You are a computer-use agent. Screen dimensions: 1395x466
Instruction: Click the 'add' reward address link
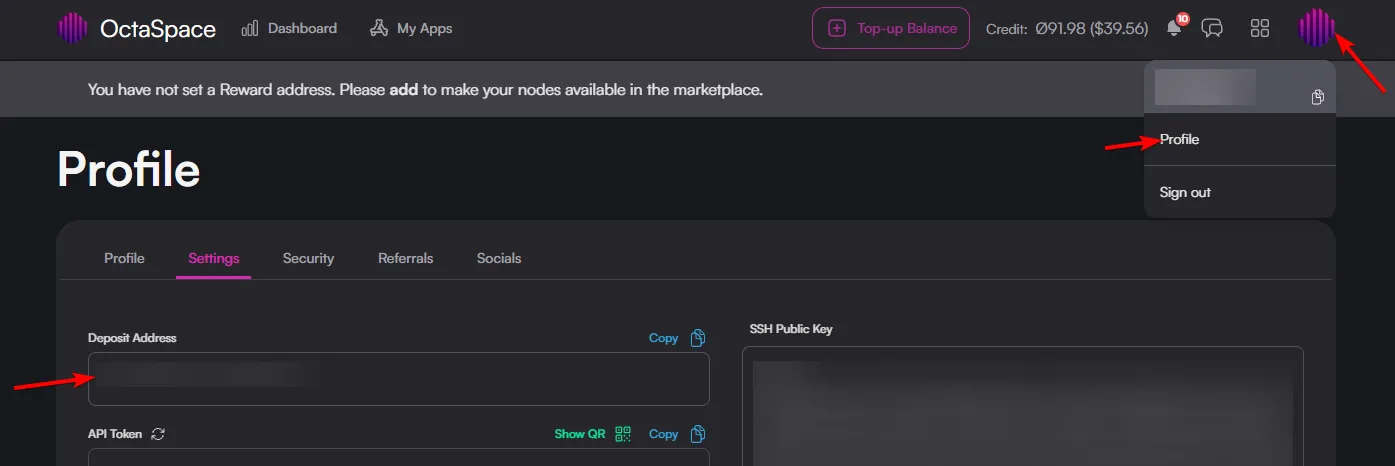tap(403, 89)
